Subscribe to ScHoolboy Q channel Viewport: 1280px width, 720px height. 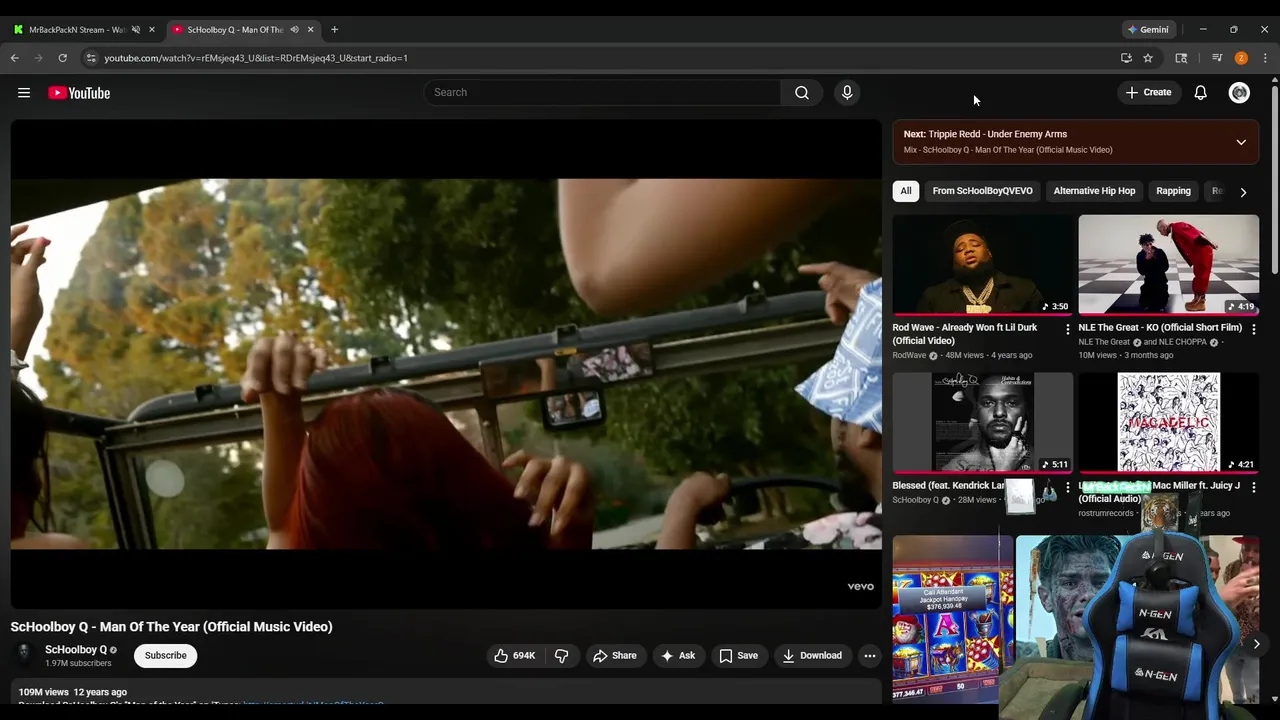click(x=166, y=656)
